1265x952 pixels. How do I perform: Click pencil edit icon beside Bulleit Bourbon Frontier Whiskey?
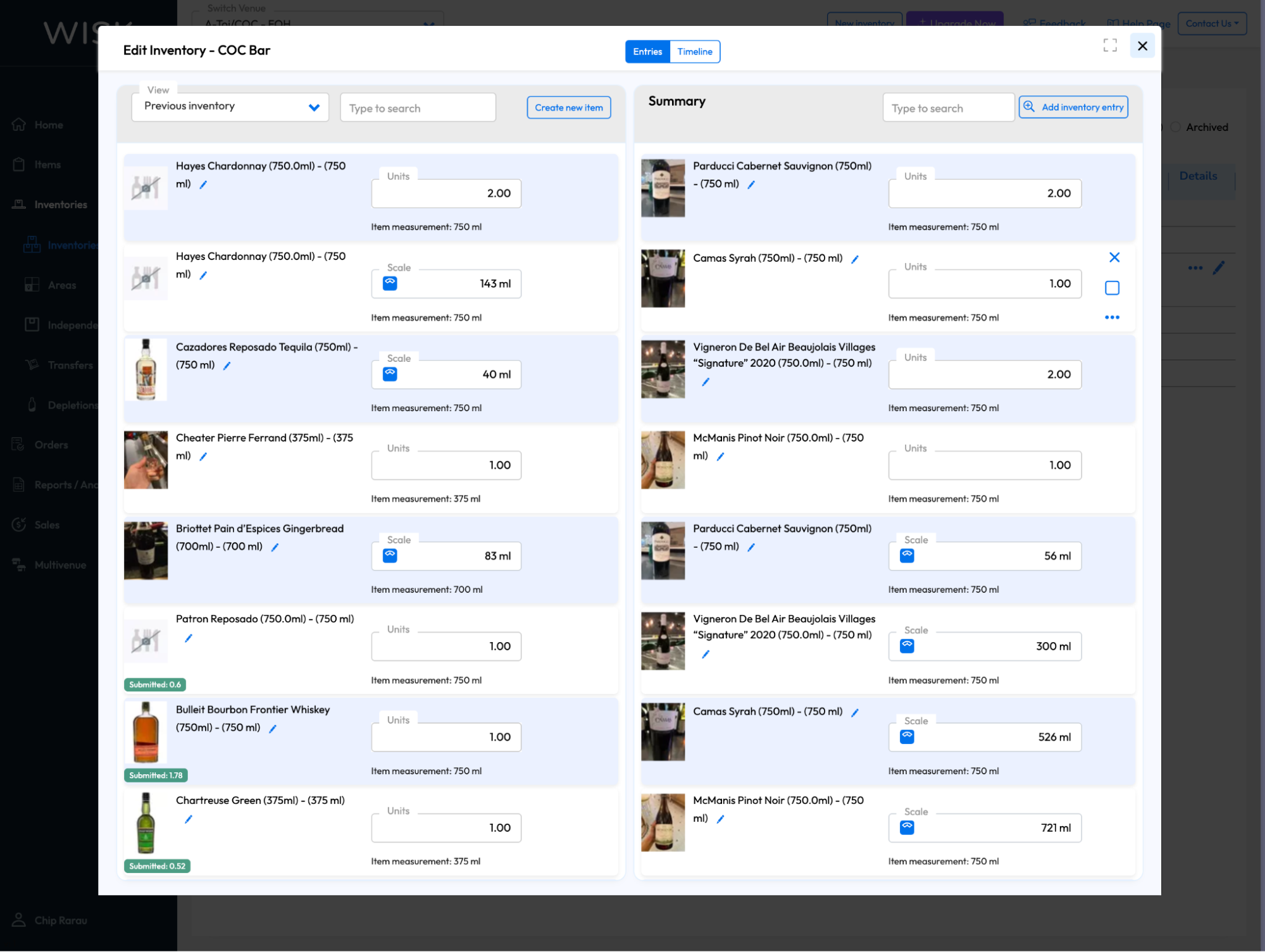pos(273,729)
